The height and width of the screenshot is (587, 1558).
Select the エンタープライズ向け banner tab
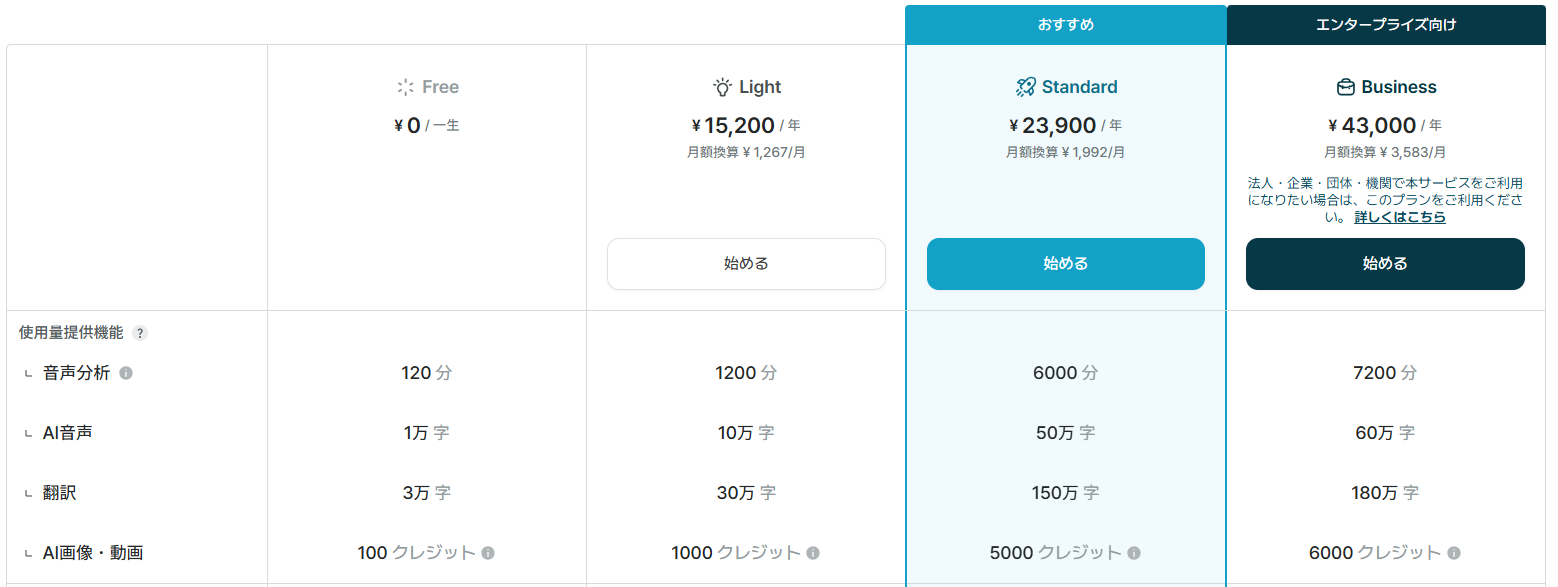tap(1386, 25)
